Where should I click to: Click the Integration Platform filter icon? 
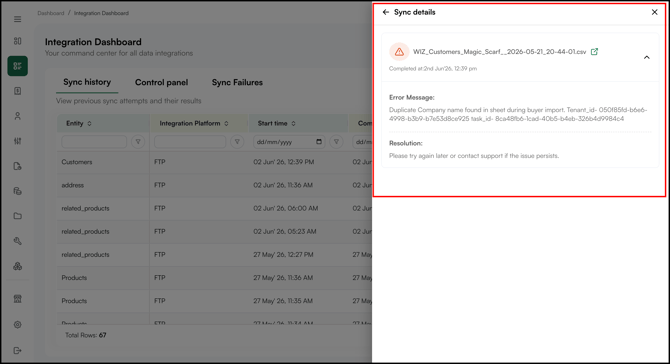pyautogui.click(x=237, y=141)
